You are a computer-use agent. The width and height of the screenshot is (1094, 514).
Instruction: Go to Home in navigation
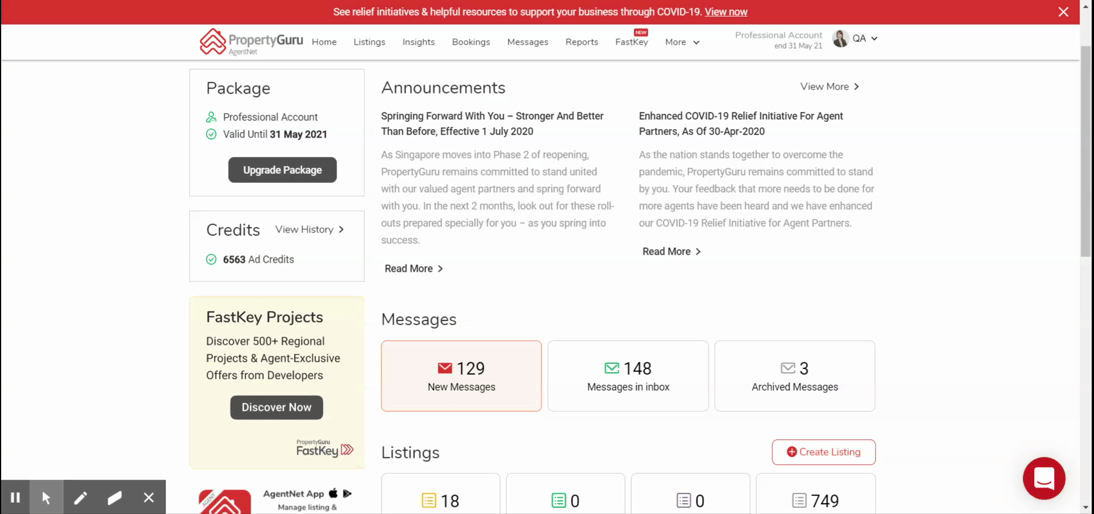[324, 42]
